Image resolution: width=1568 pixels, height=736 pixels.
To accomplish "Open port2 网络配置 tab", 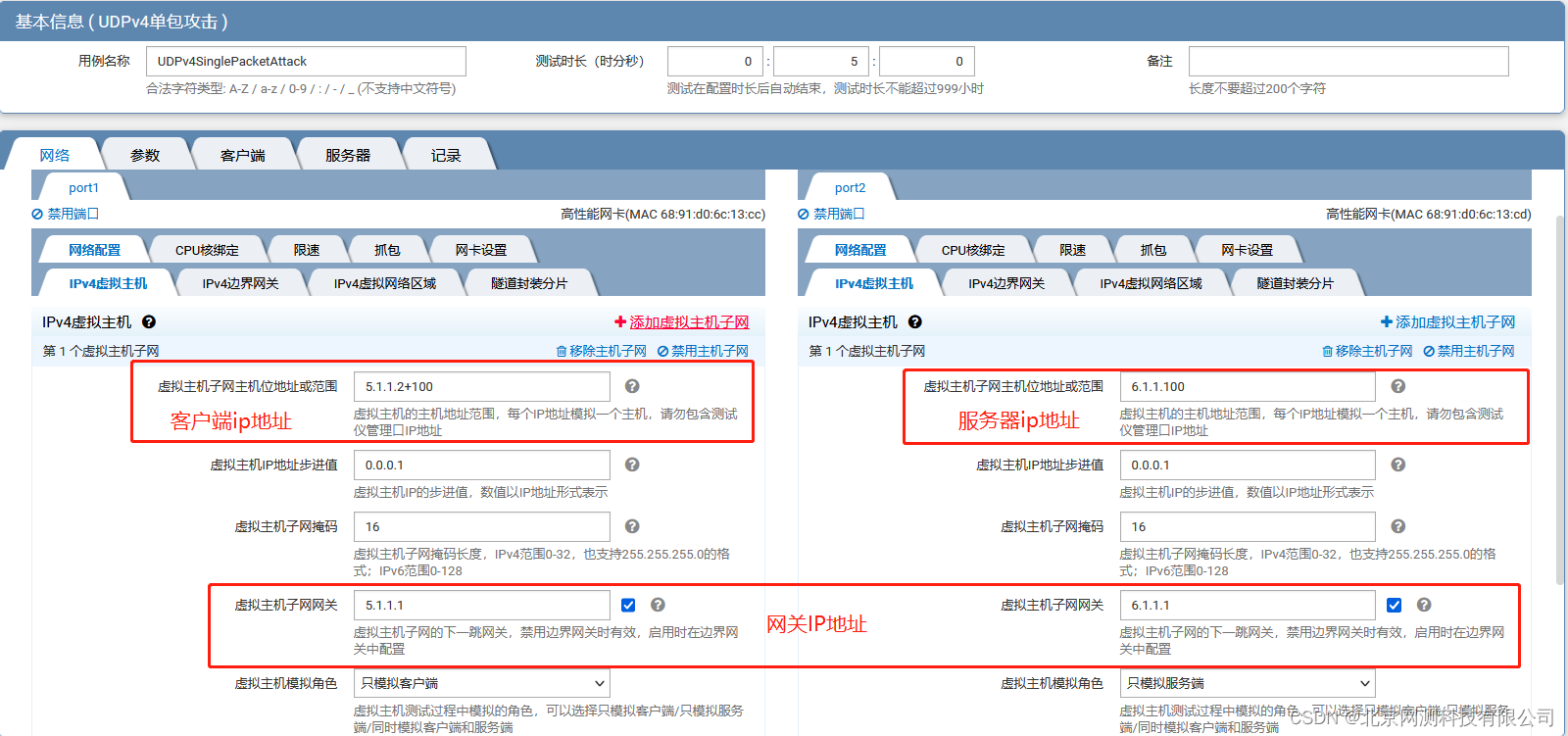I will pyautogui.click(x=860, y=250).
